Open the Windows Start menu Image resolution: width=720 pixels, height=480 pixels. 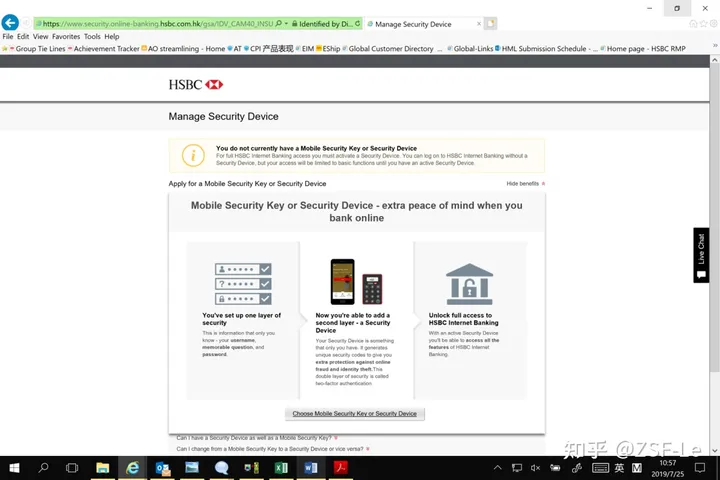click(14, 468)
